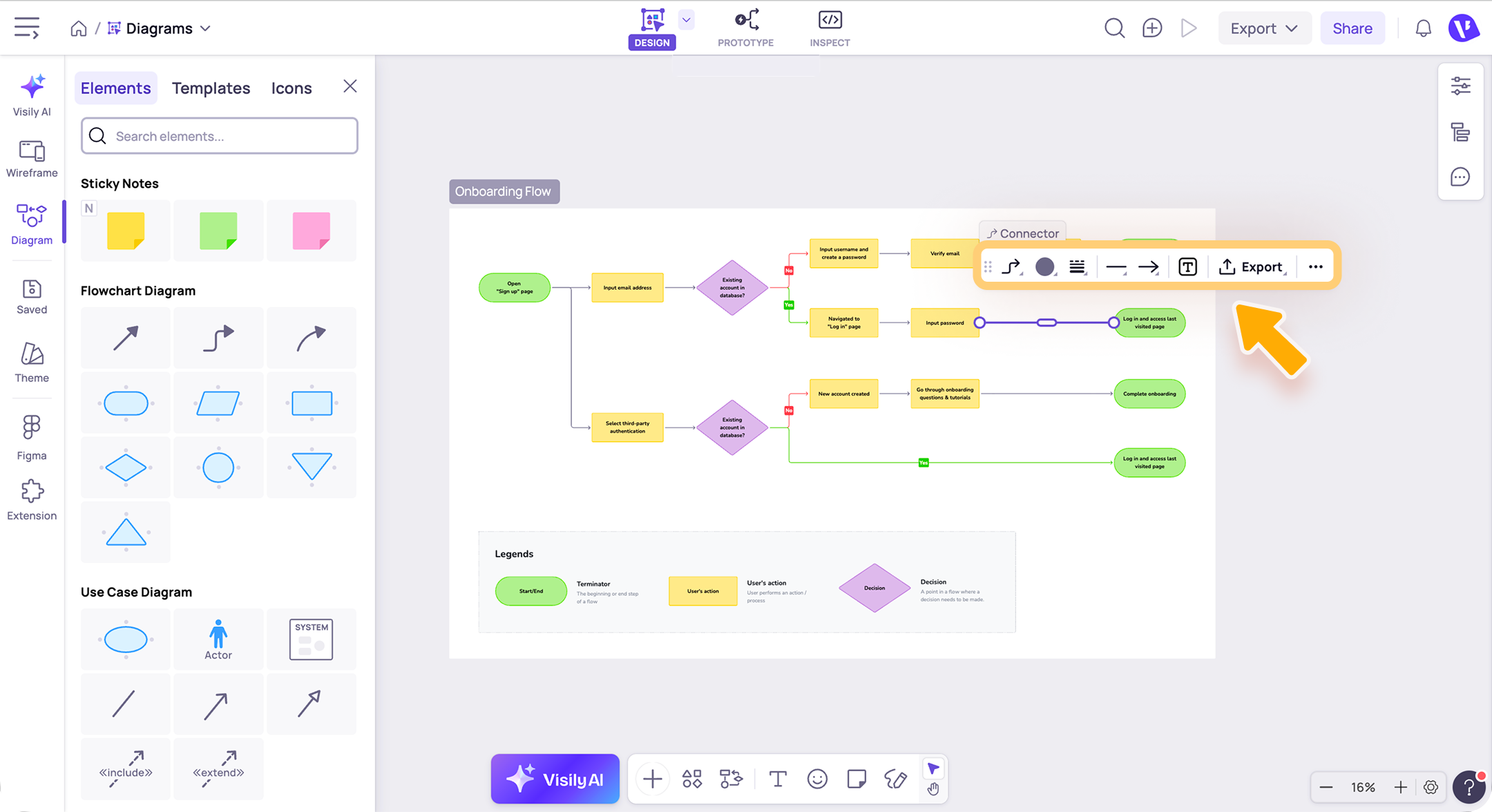Launch the Visily AI button
1492x812 pixels.
click(555, 779)
